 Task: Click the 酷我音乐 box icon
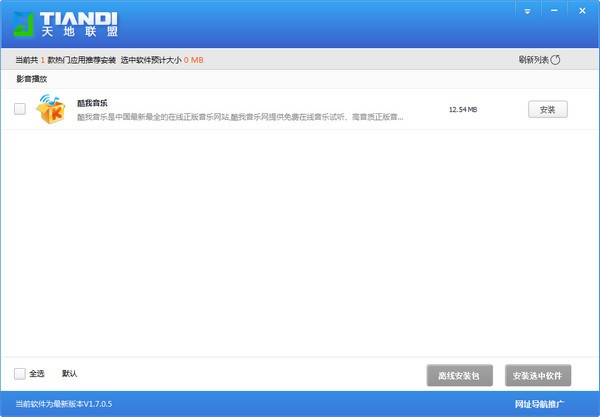pos(51,109)
